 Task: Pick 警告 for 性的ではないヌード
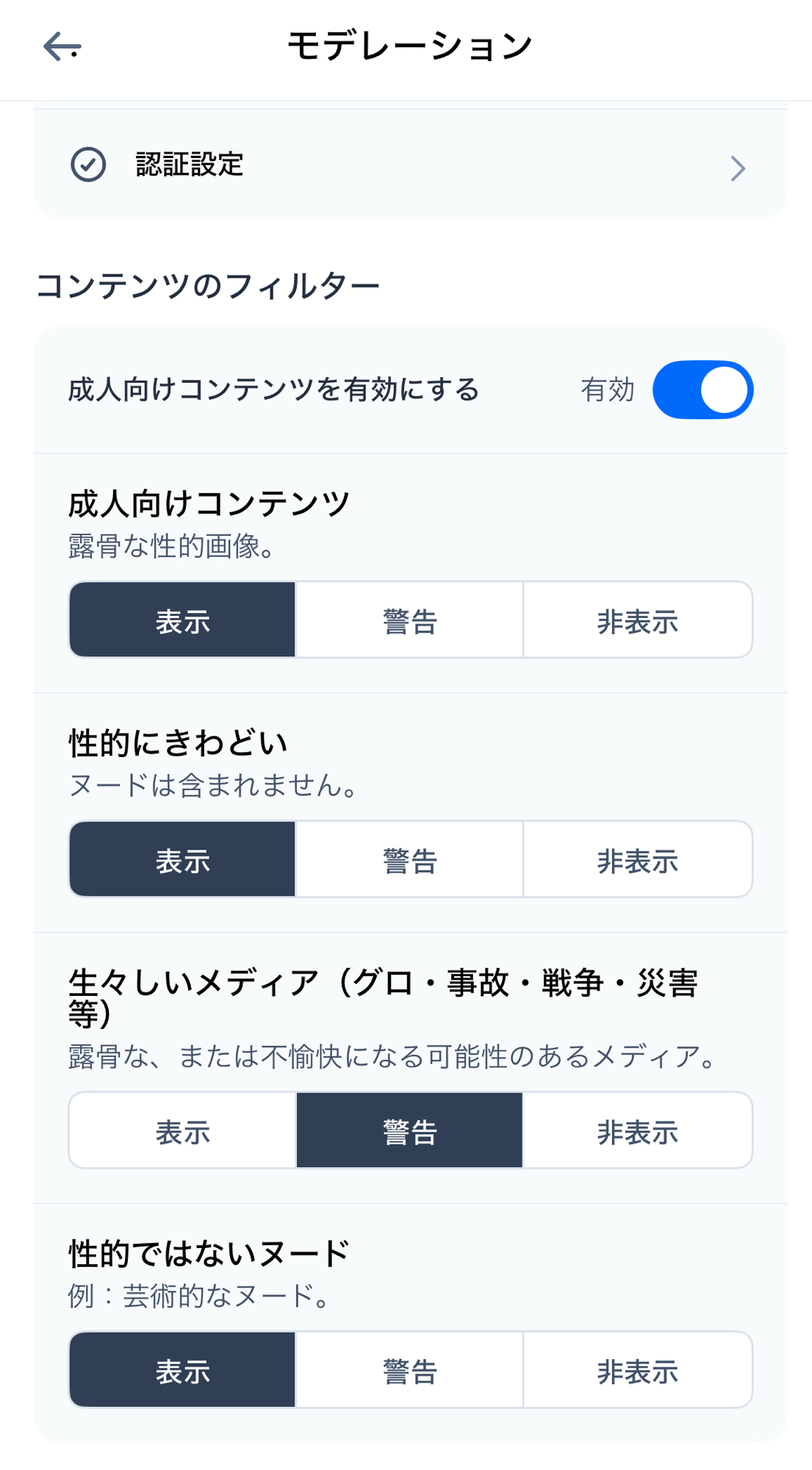click(x=409, y=1370)
